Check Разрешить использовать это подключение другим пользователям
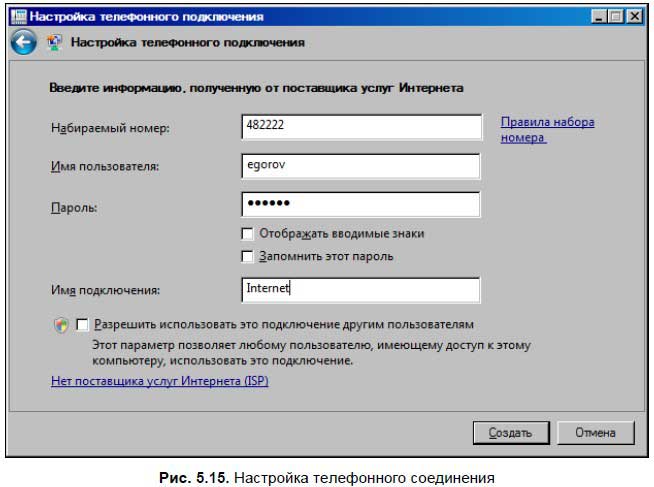This screenshot has height=487, width=654. [x=82, y=324]
